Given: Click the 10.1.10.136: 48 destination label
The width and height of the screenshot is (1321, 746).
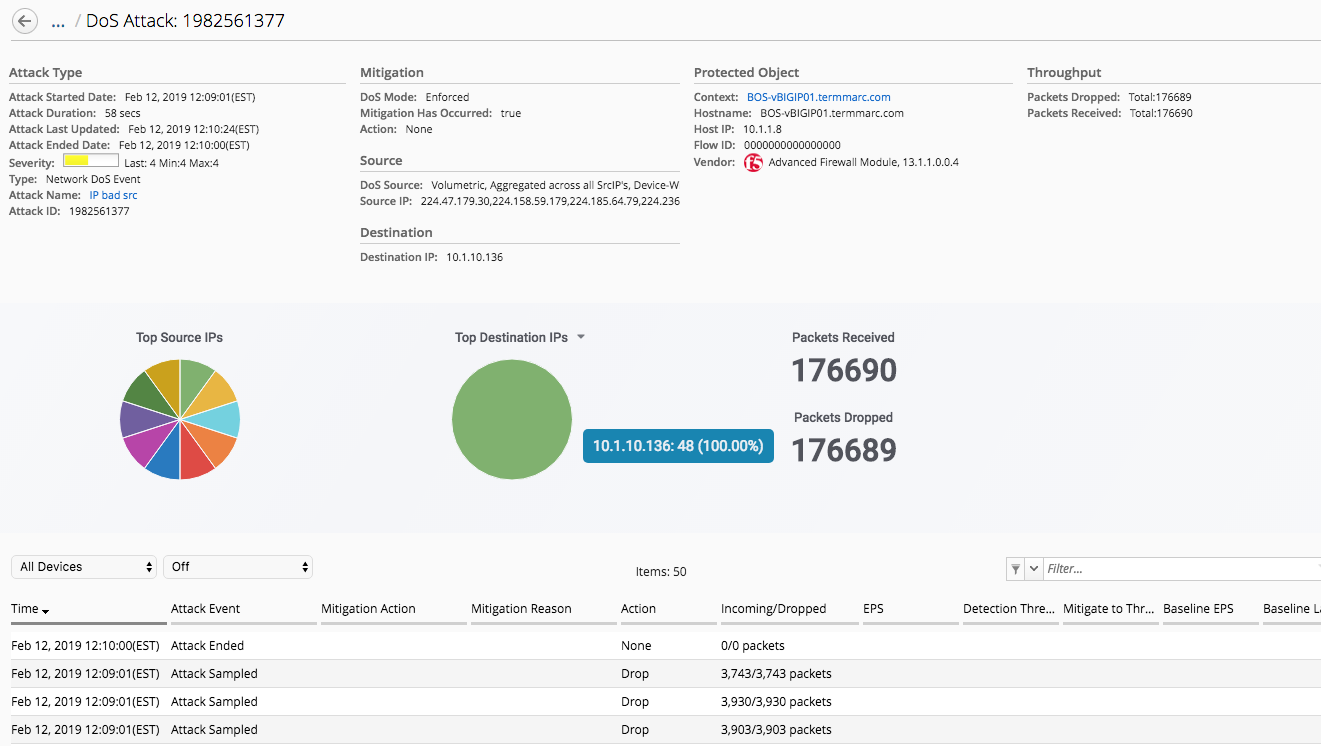Looking at the screenshot, I should tap(677, 446).
